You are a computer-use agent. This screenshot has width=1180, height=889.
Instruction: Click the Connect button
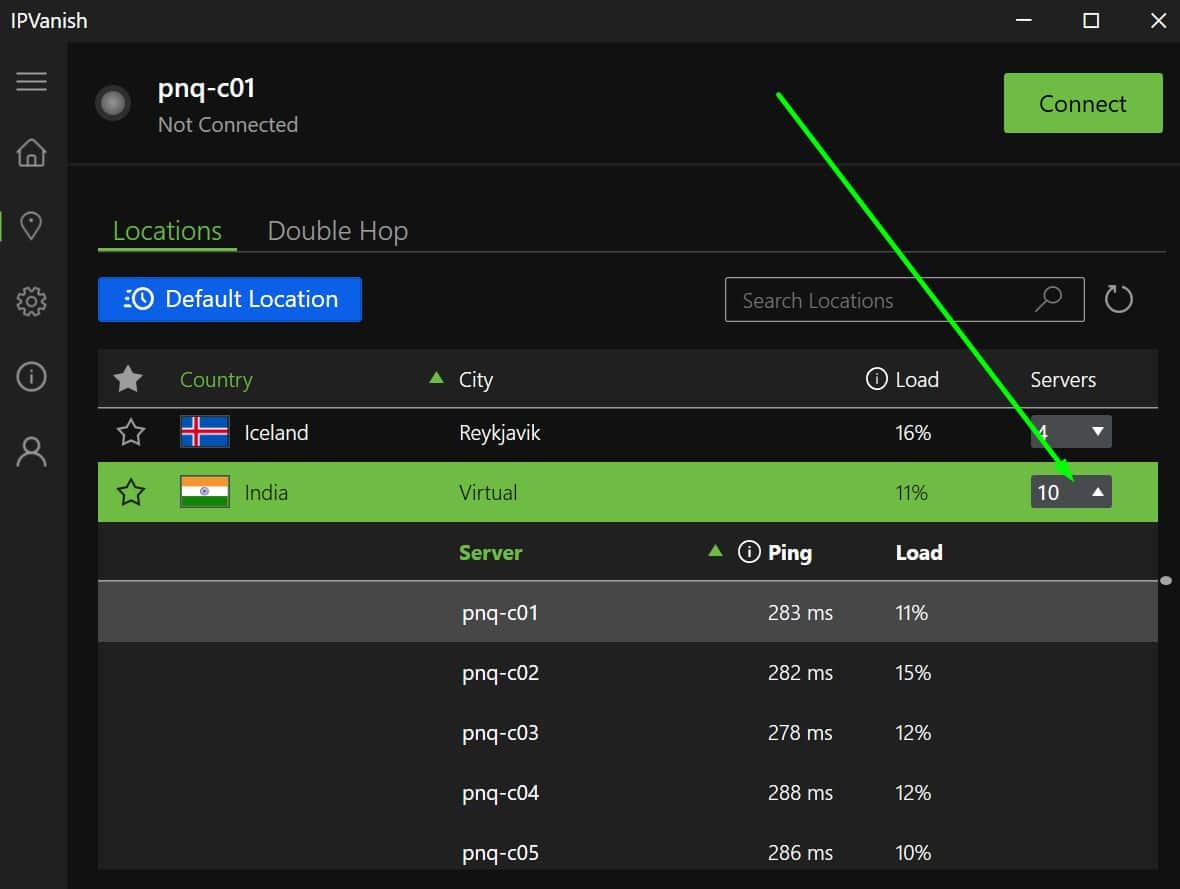[x=1083, y=103]
